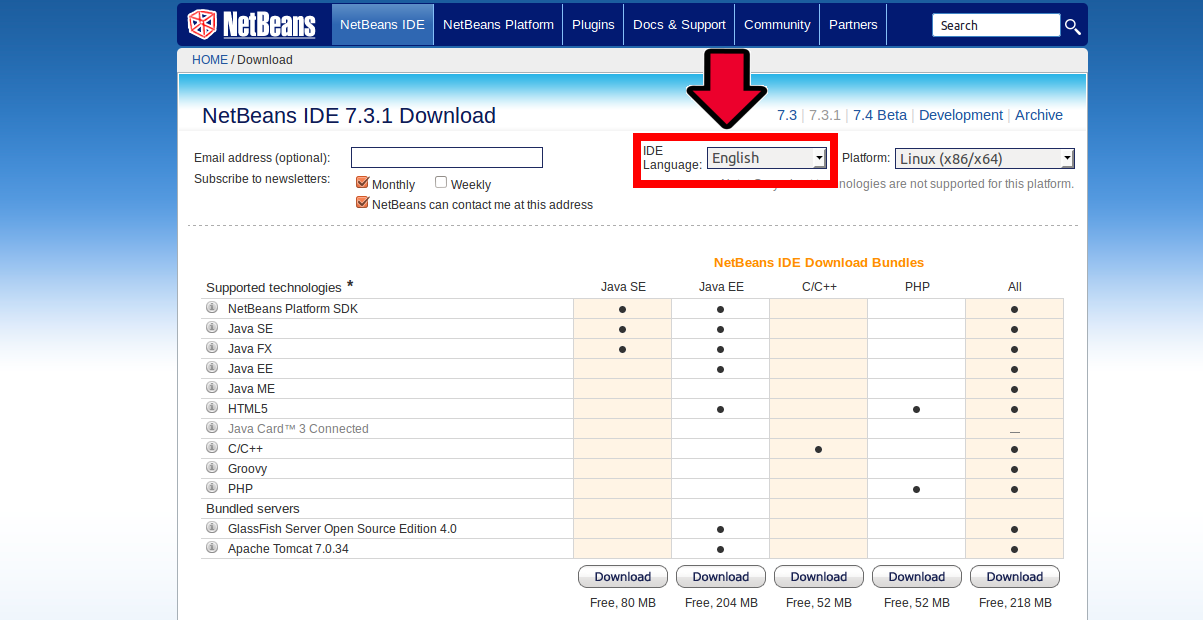Open the Docs & Support section
This screenshot has height=620, width=1203.
[x=679, y=24]
